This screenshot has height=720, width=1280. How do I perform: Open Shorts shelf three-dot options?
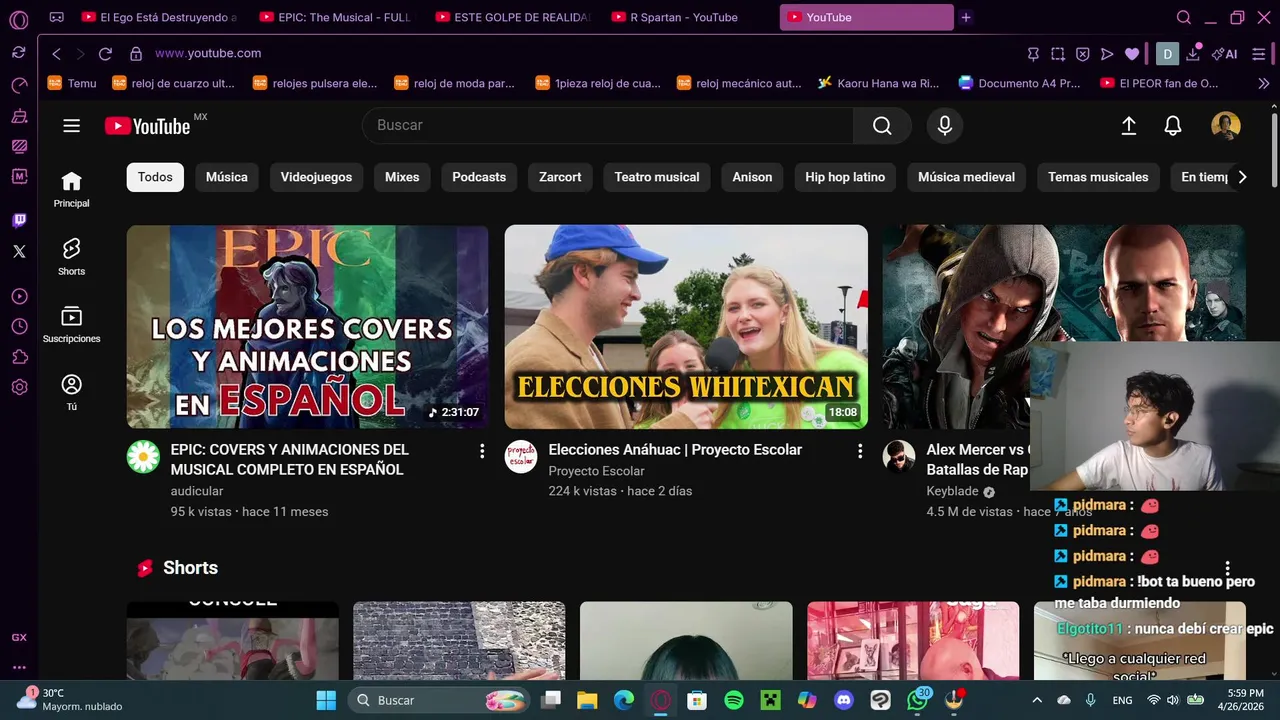tap(1228, 568)
